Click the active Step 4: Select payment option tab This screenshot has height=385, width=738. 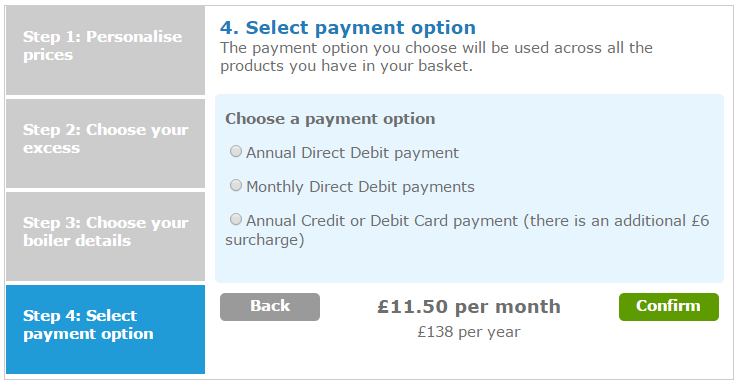click(105, 329)
